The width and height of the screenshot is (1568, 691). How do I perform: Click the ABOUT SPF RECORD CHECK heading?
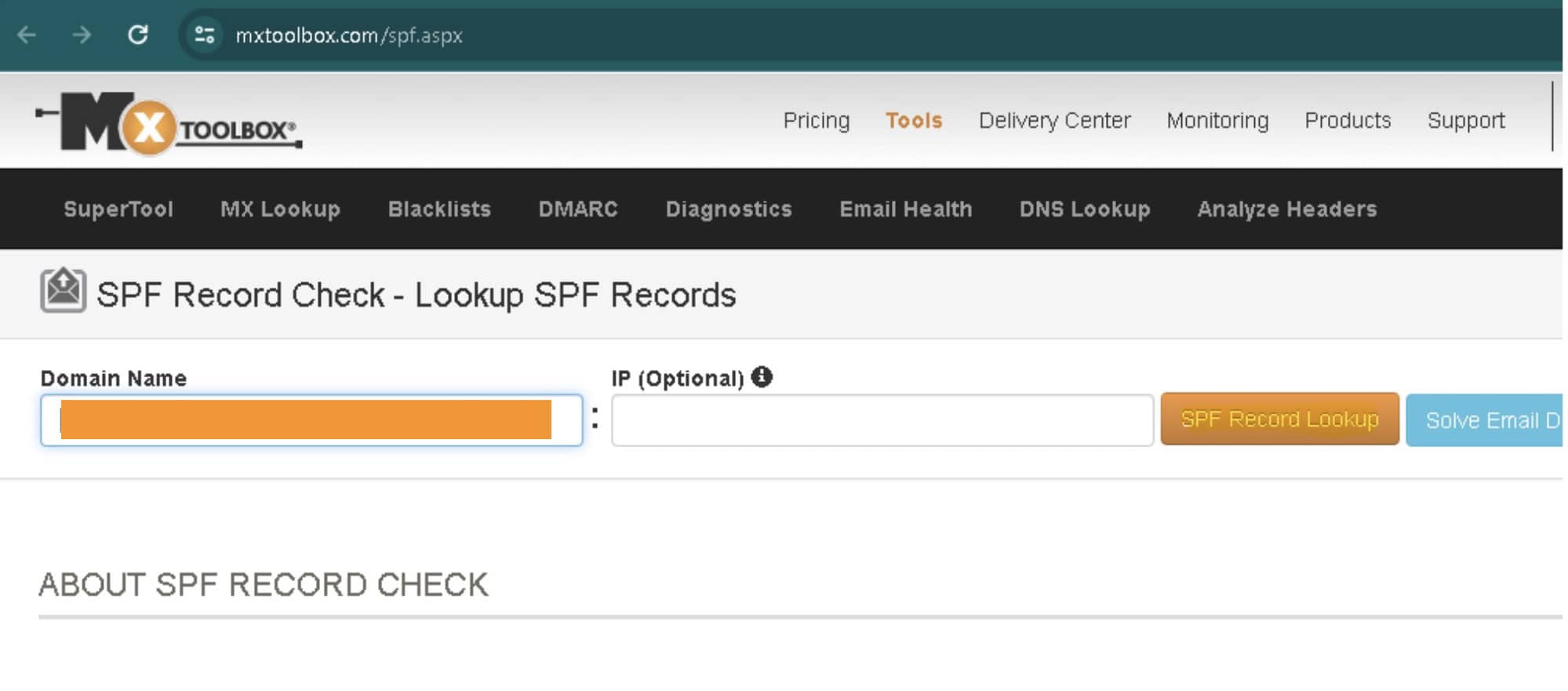tap(264, 585)
